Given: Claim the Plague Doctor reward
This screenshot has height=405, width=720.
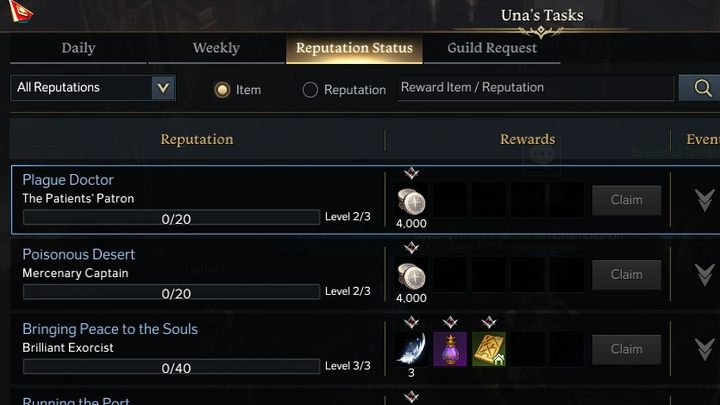Looking at the screenshot, I should click(x=626, y=200).
